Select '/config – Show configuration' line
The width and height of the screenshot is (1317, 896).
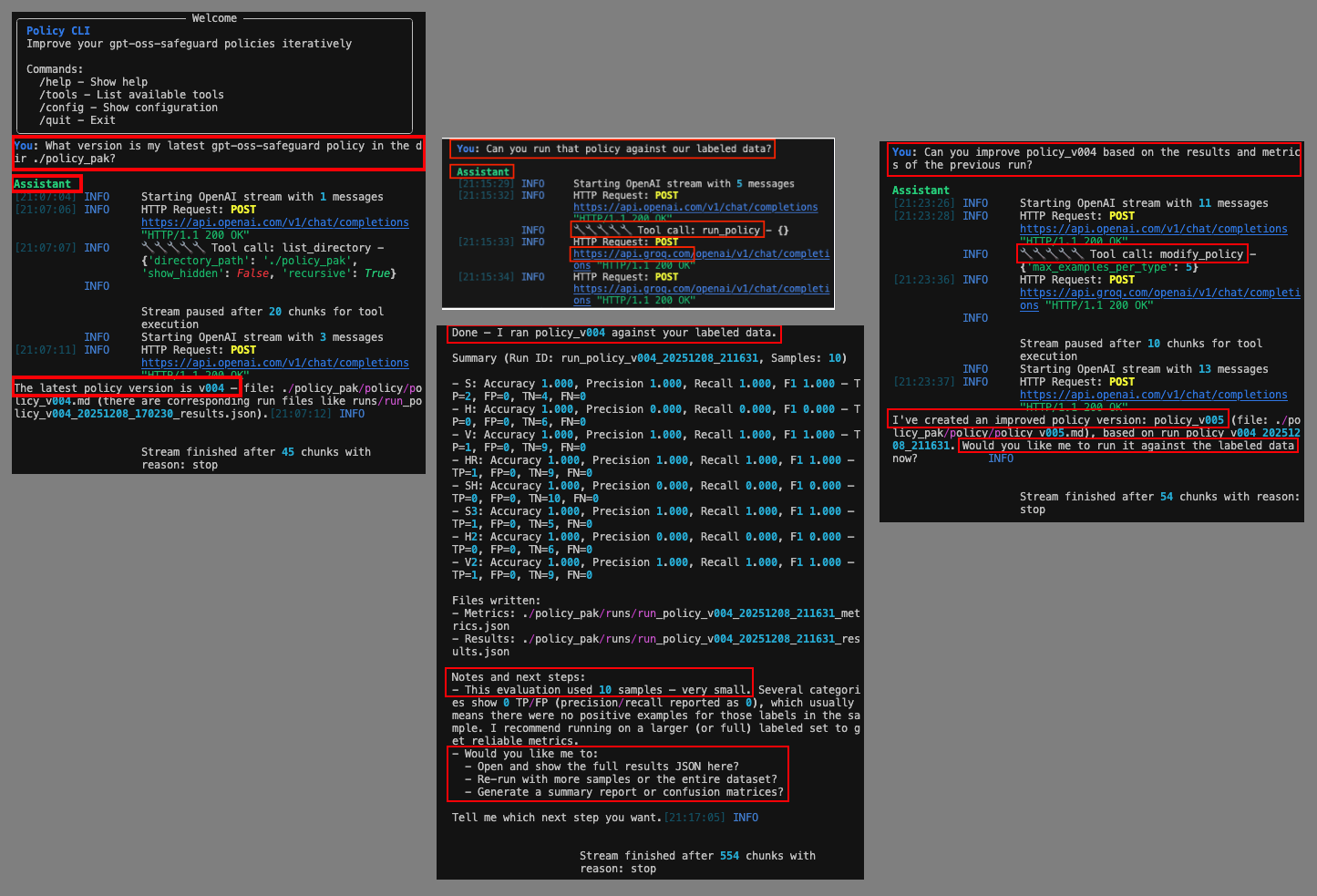pos(129,108)
